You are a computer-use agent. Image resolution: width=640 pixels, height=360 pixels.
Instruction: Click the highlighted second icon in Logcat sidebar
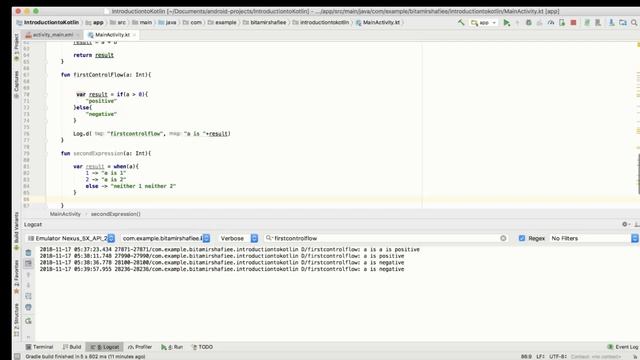tap(28, 263)
